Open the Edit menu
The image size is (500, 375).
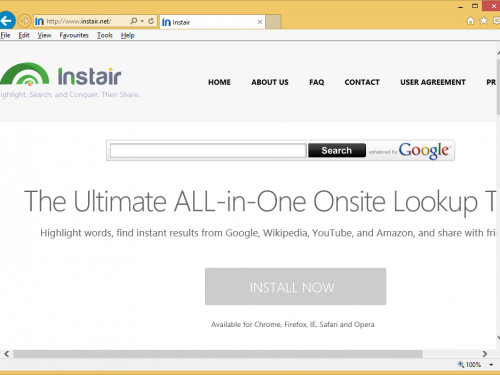[24, 35]
